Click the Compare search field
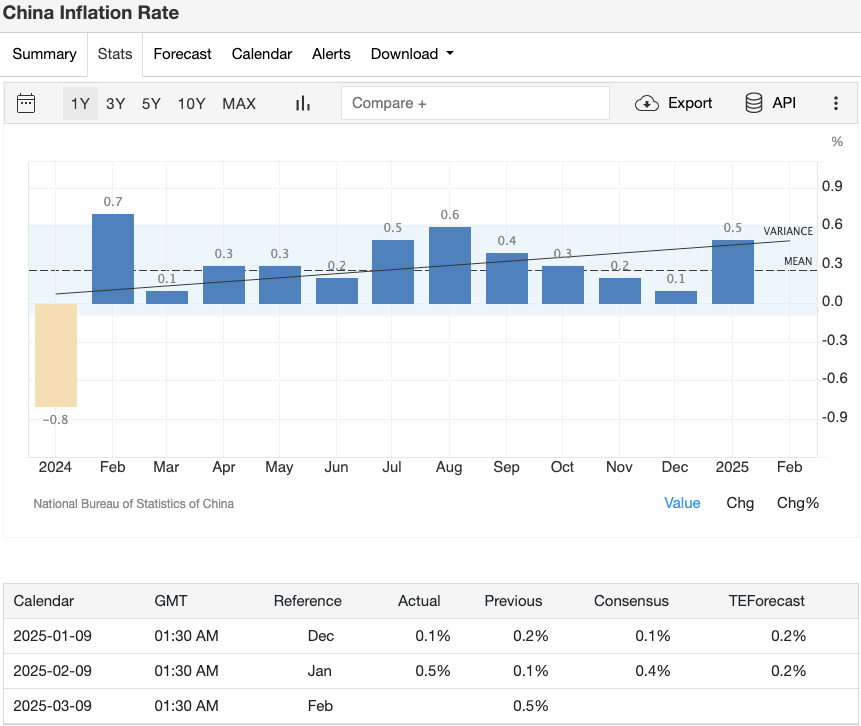Image resolution: width=861 pixels, height=726 pixels. tap(475, 103)
